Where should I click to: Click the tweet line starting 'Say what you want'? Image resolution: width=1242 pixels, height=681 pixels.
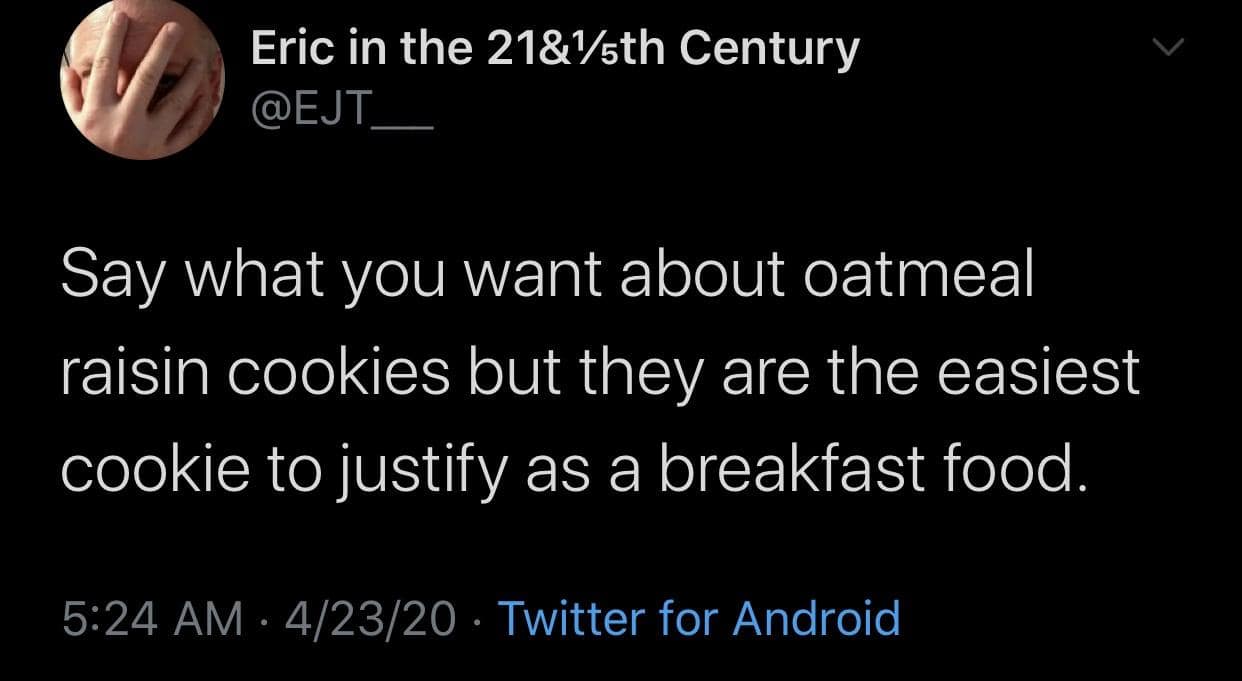tap(546, 276)
